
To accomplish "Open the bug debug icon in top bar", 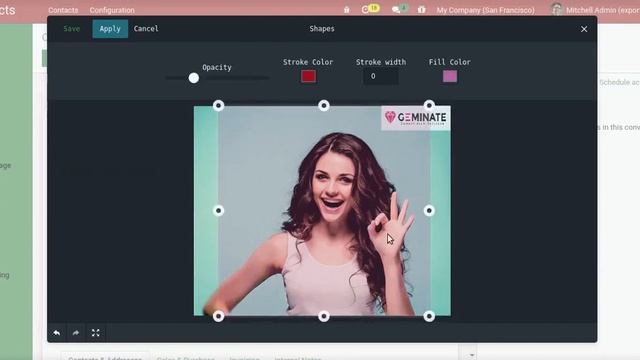I will click(347, 9).
